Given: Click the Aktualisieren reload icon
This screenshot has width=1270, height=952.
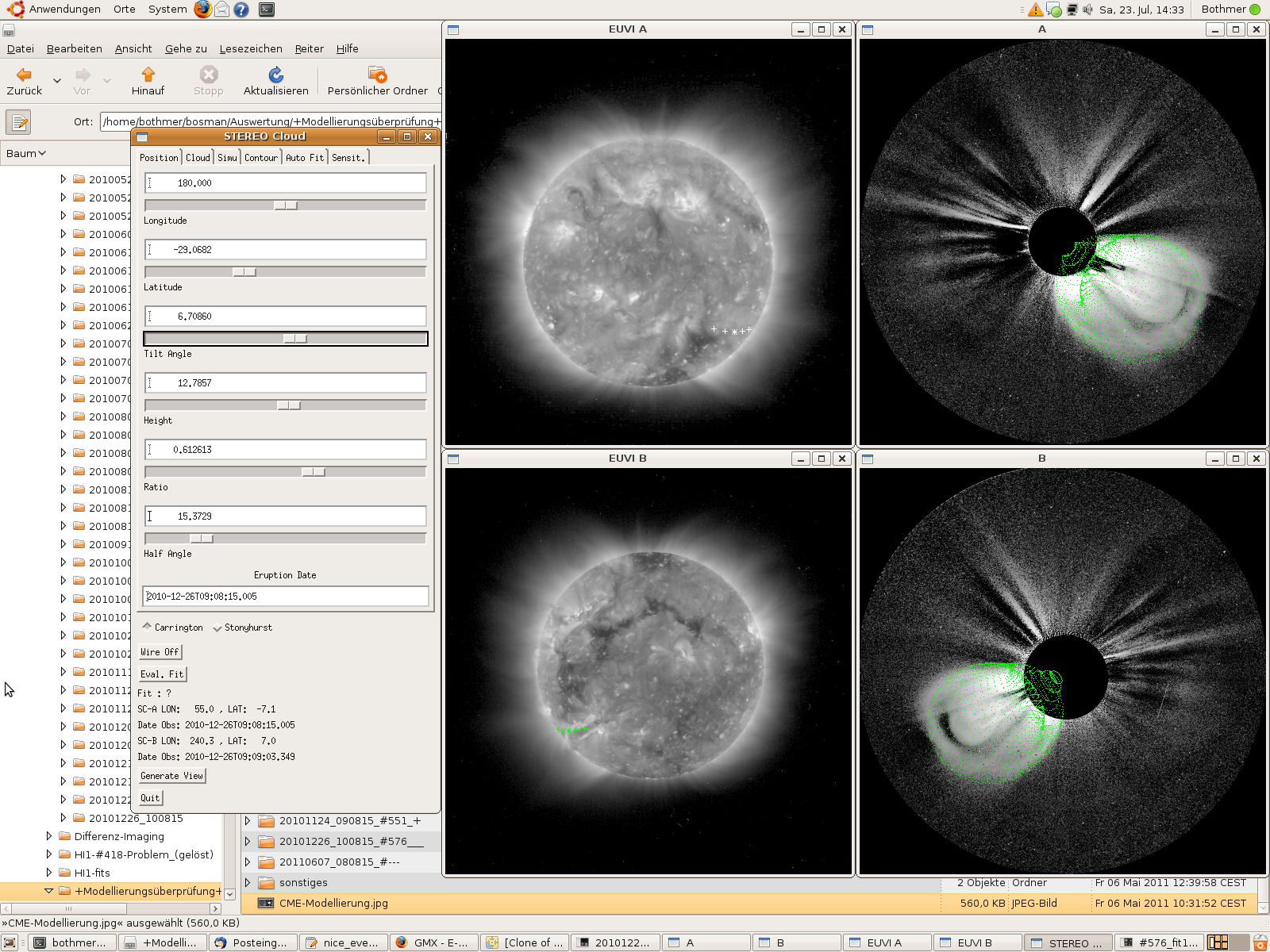Looking at the screenshot, I should 275,75.
